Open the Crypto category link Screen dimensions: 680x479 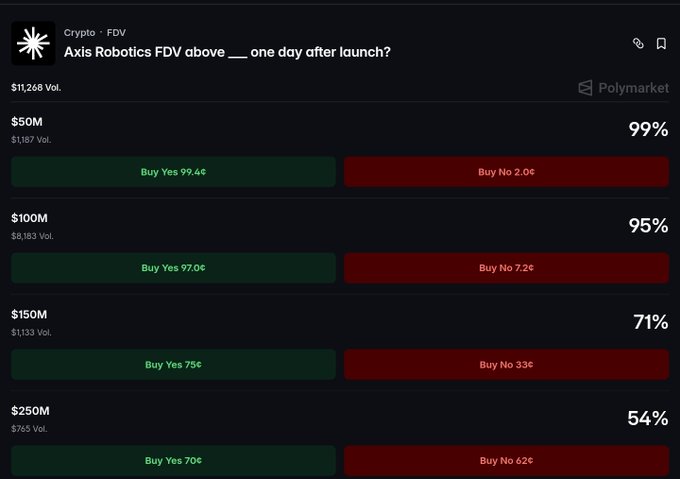tap(79, 33)
